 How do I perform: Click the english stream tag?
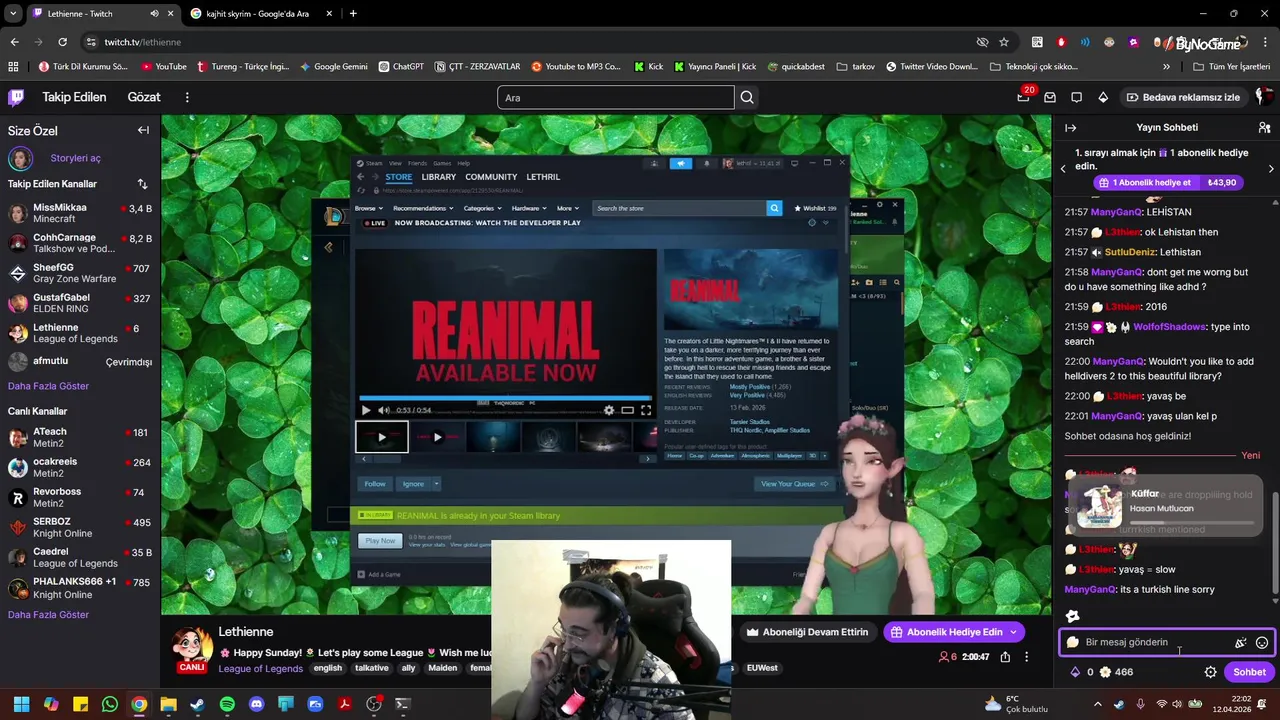pyautogui.click(x=327, y=668)
